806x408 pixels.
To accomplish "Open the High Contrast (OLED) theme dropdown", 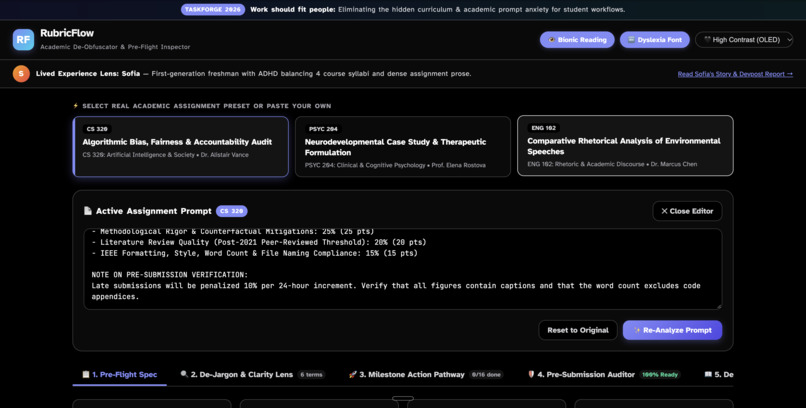I will (744, 40).
